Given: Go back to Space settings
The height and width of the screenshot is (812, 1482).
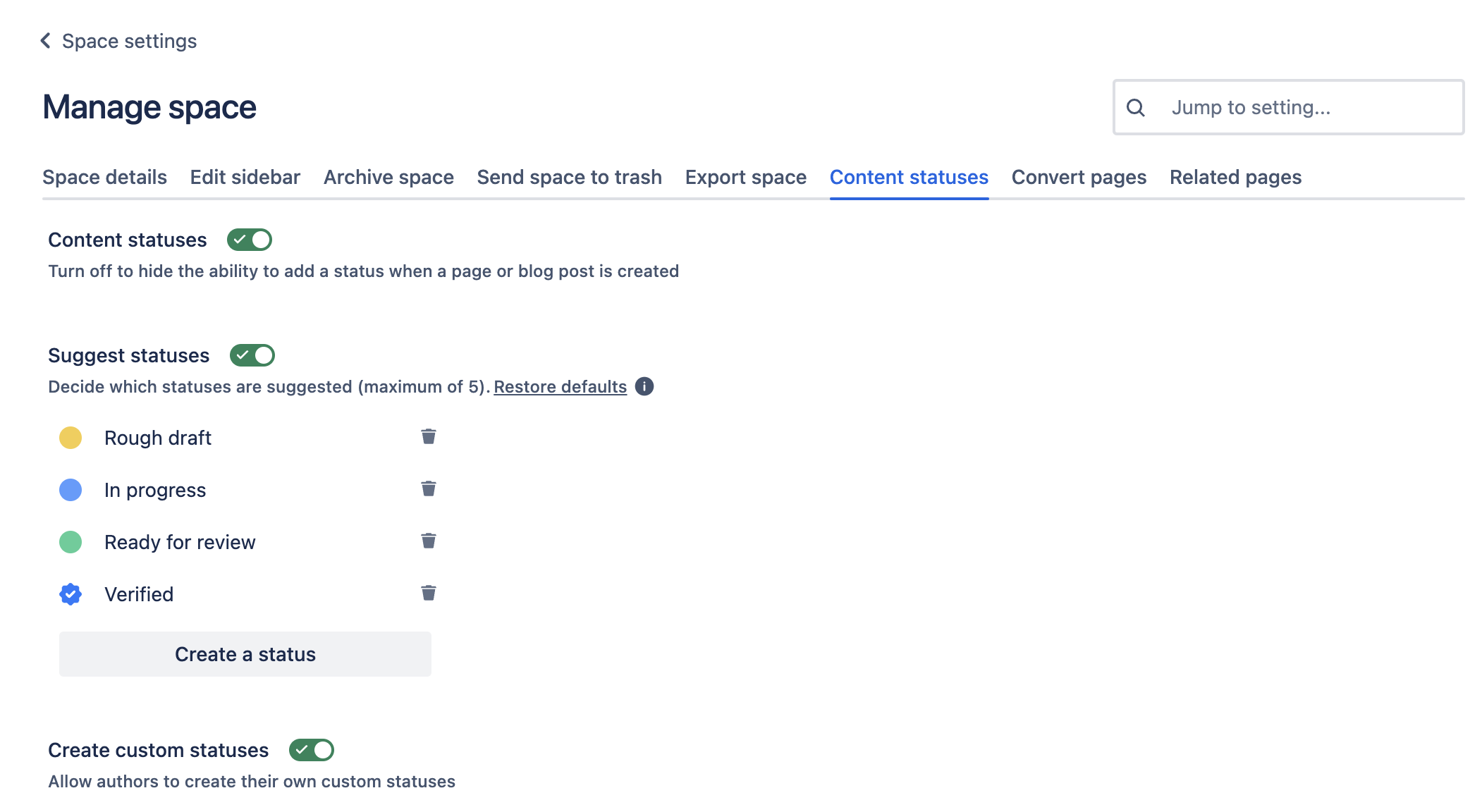Looking at the screenshot, I should click(129, 41).
